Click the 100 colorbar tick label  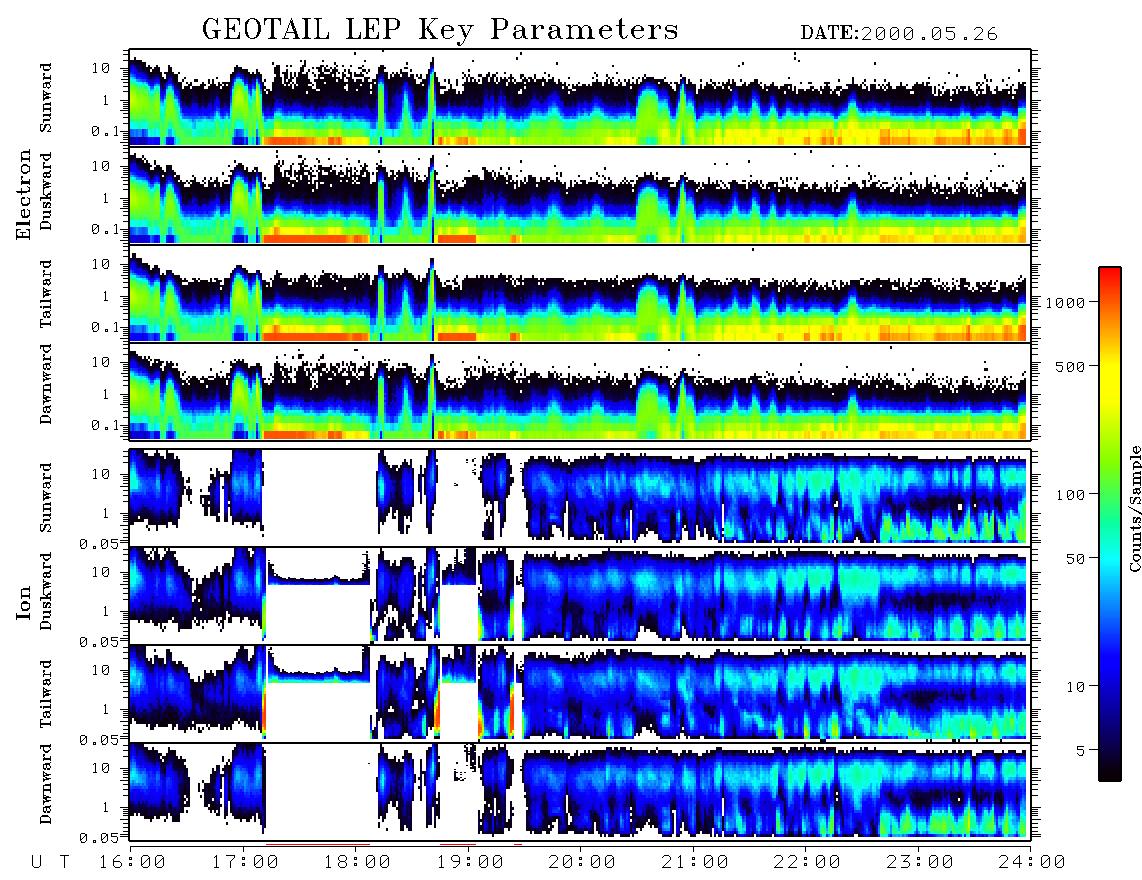[1070, 495]
